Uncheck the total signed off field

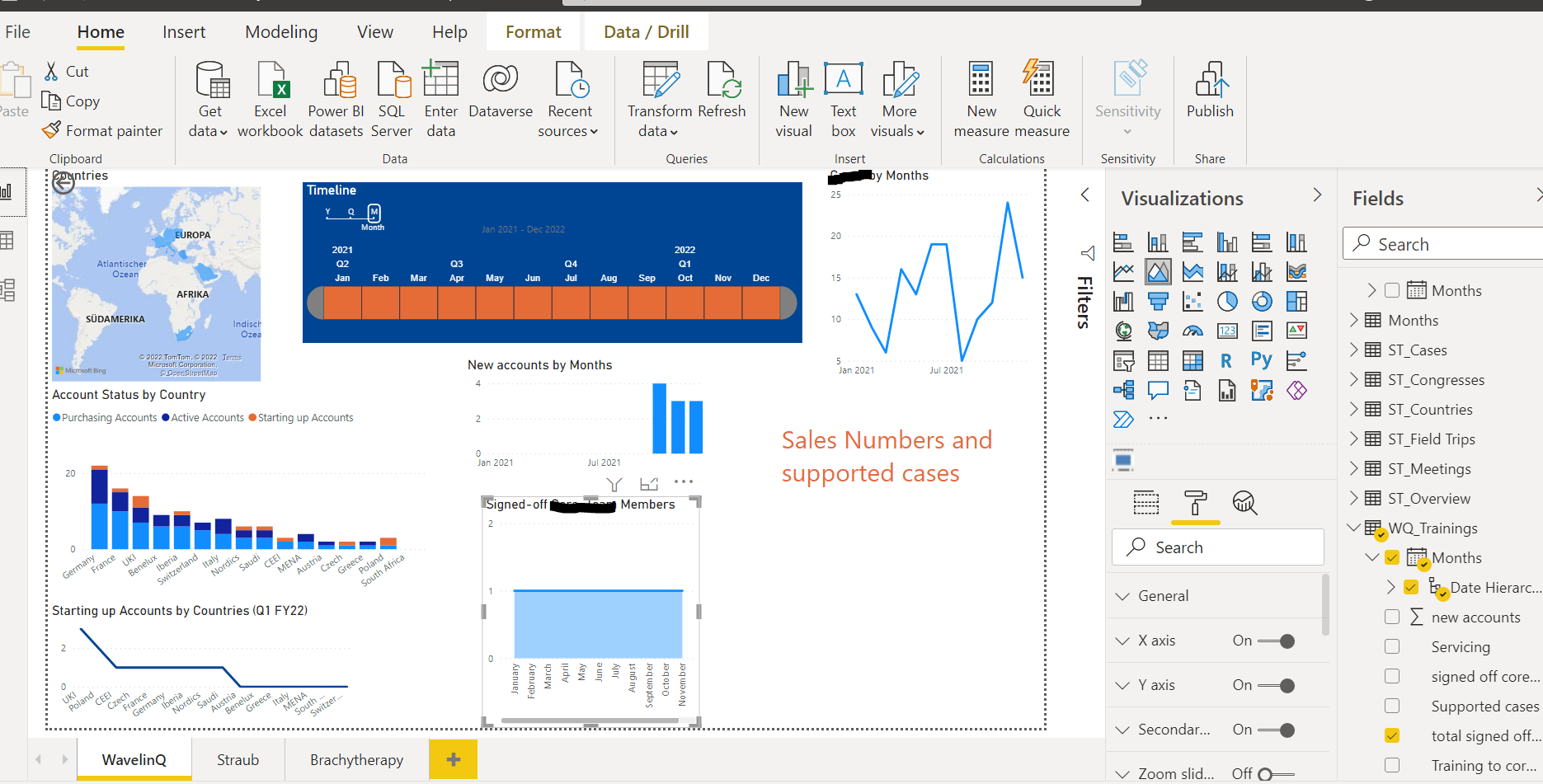coord(1392,736)
